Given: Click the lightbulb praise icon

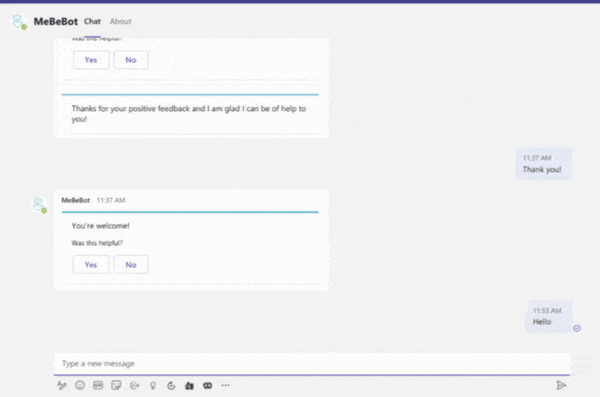Looking at the screenshot, I should point(153,386).
